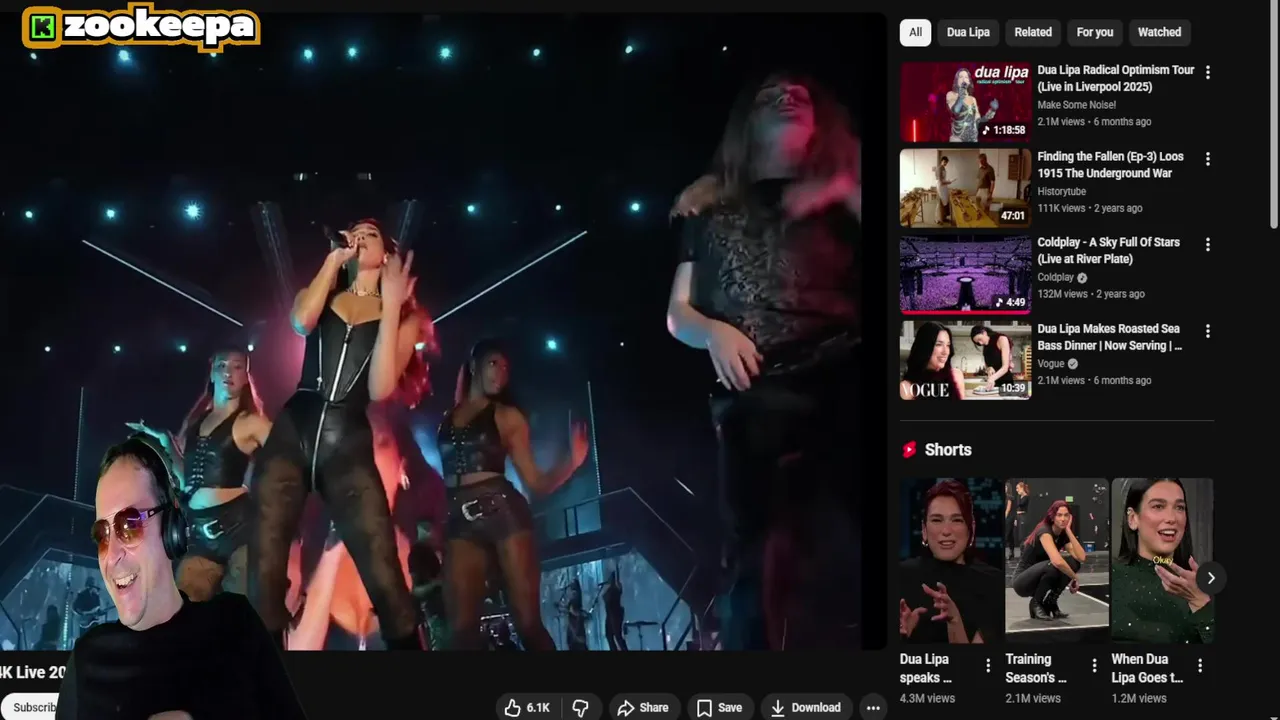Click the Dua Lipa Radical Optimism Tour title

(x=1115, y=78)
